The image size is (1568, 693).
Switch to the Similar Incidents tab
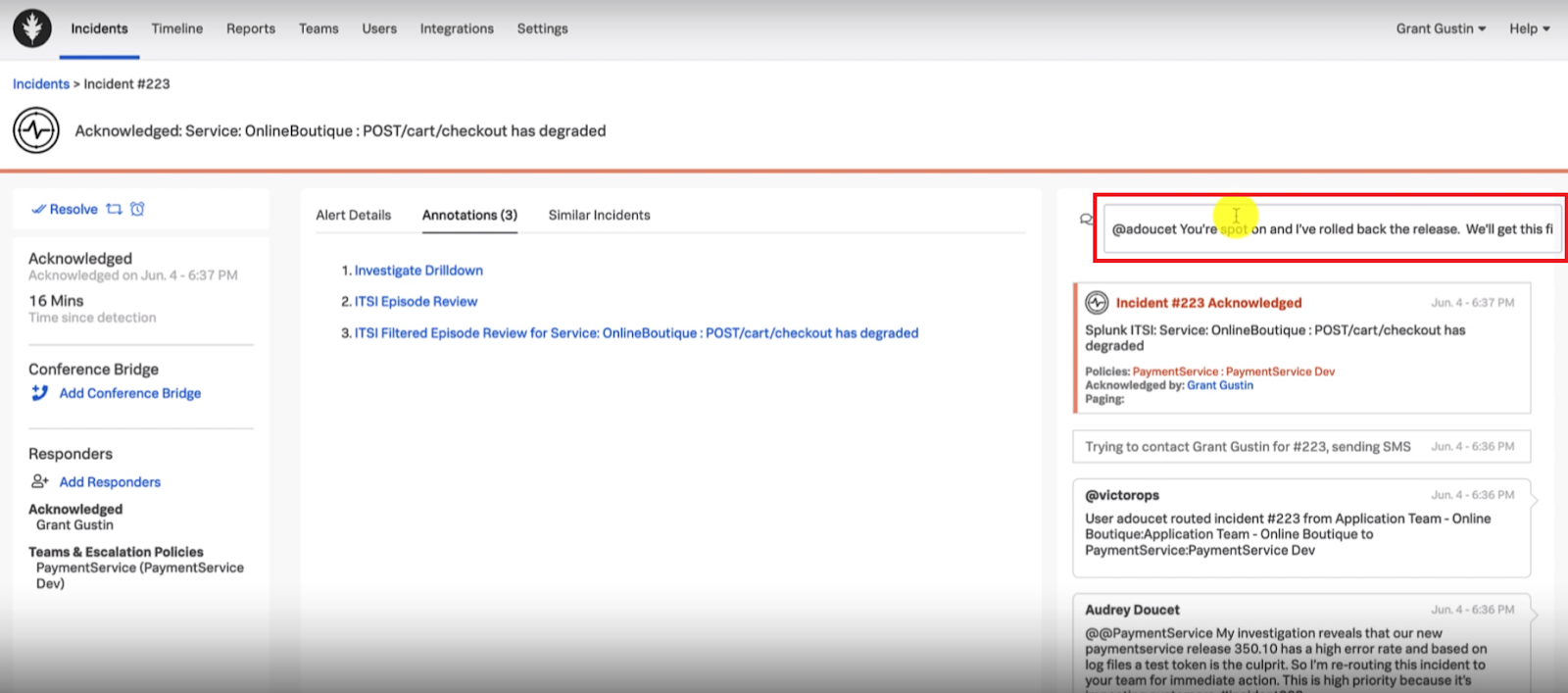tap(599, 215)
